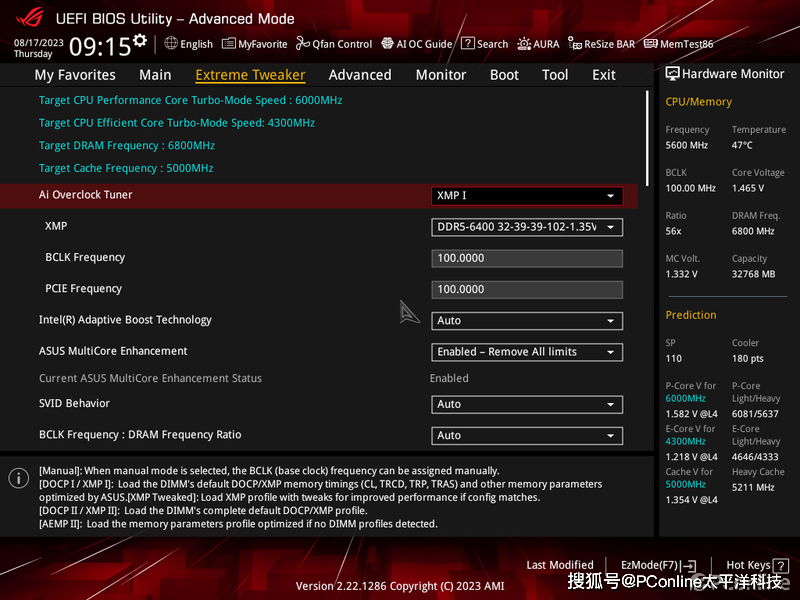This screenshot has height=600, width=800.
Task: Click Target CPU Efficient Core Turbo-Mode Speed text
Action: [177, 123]
